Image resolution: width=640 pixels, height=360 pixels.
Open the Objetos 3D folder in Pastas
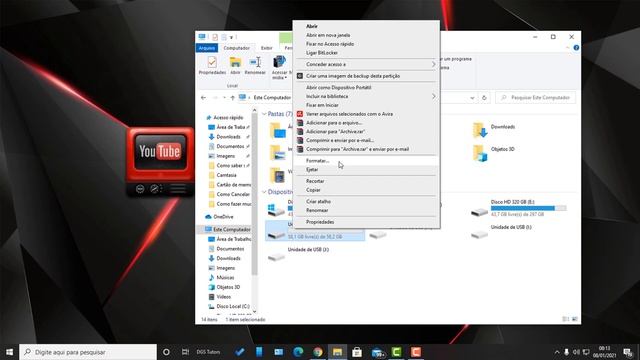click(x=480, y=153)
